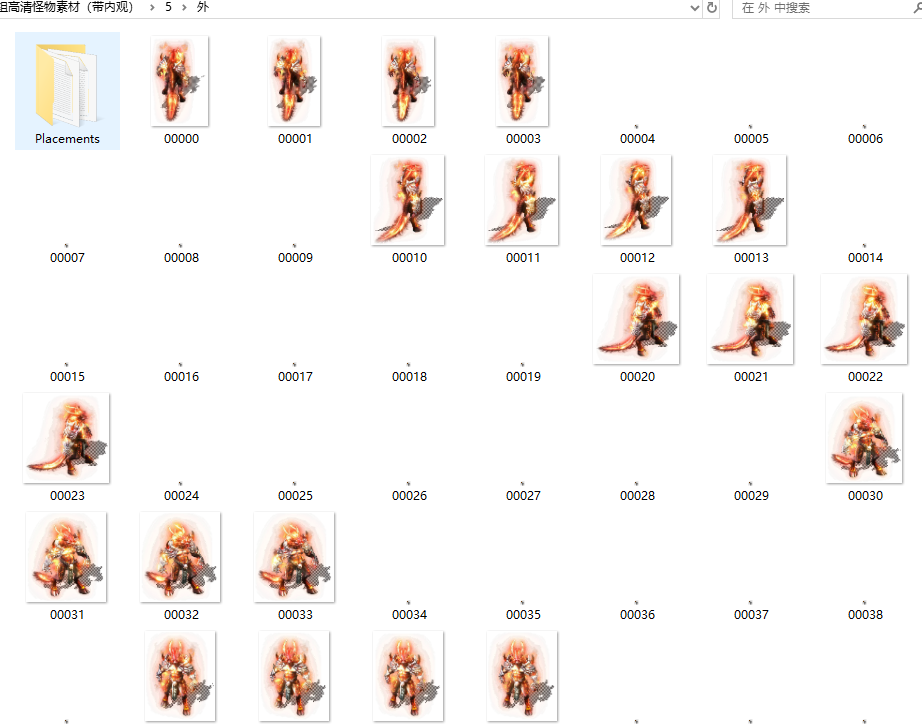Click the search magnifier icon

(917, 8)
